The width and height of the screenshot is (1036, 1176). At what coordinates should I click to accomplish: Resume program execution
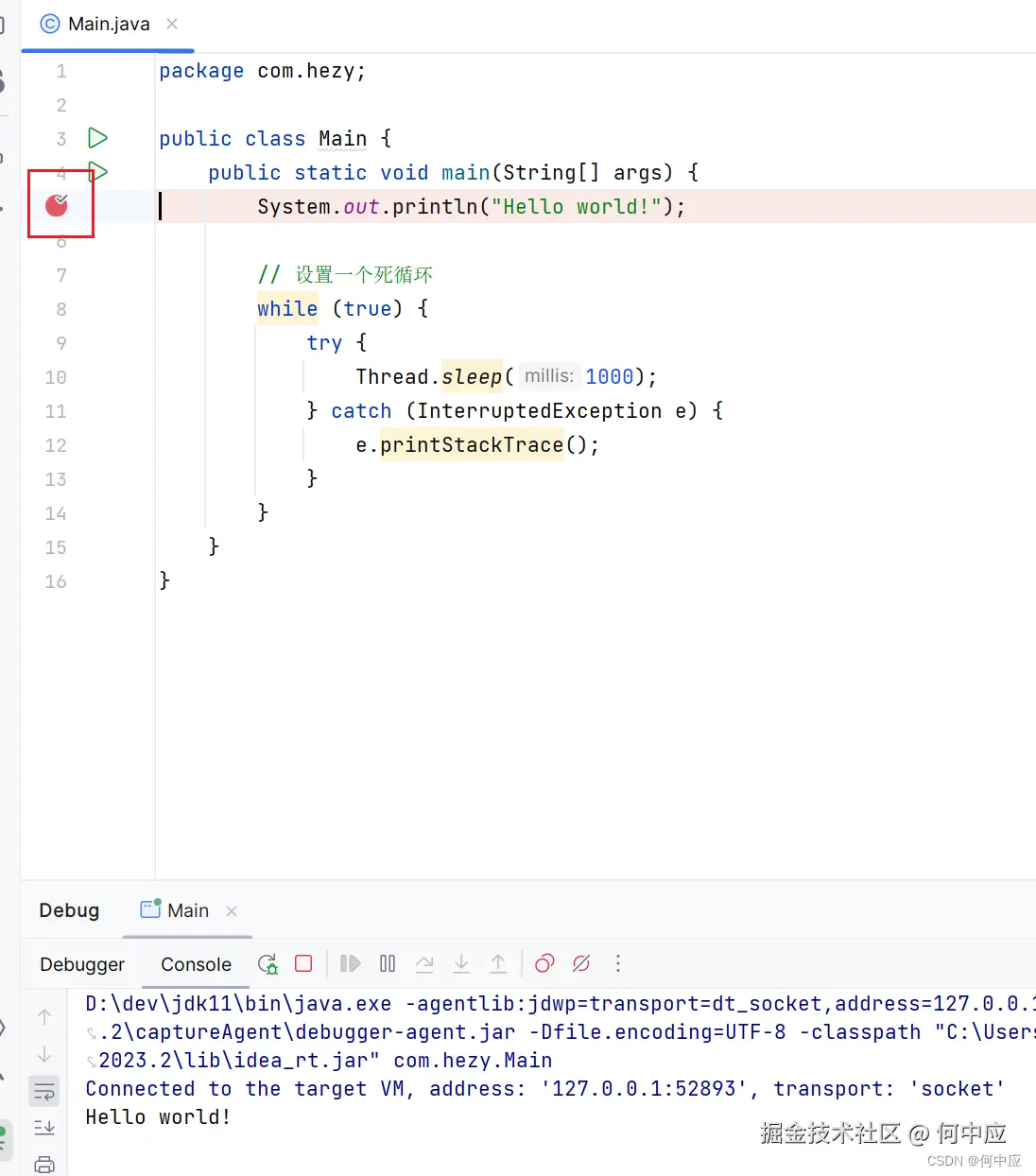351,963
